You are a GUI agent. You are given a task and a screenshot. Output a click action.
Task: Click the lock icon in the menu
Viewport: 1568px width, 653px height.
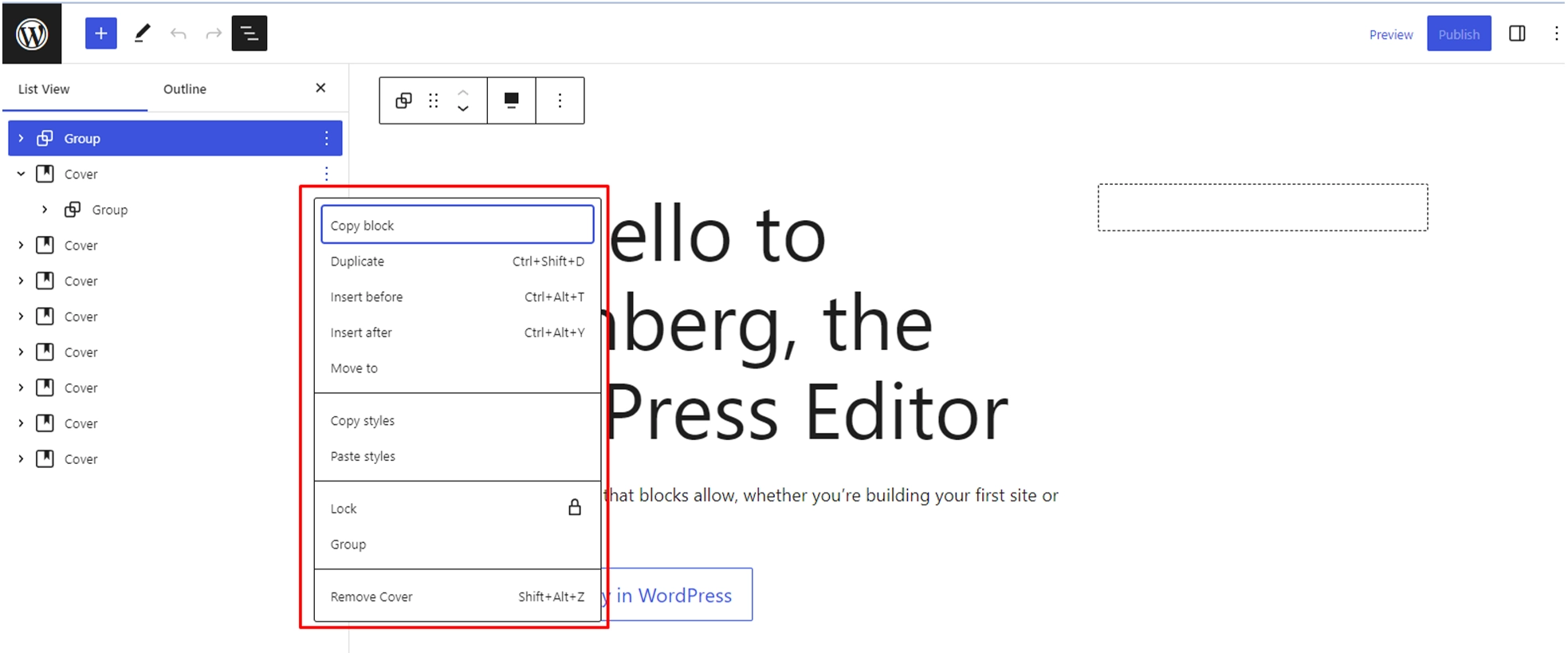click(x=574, y=508)
